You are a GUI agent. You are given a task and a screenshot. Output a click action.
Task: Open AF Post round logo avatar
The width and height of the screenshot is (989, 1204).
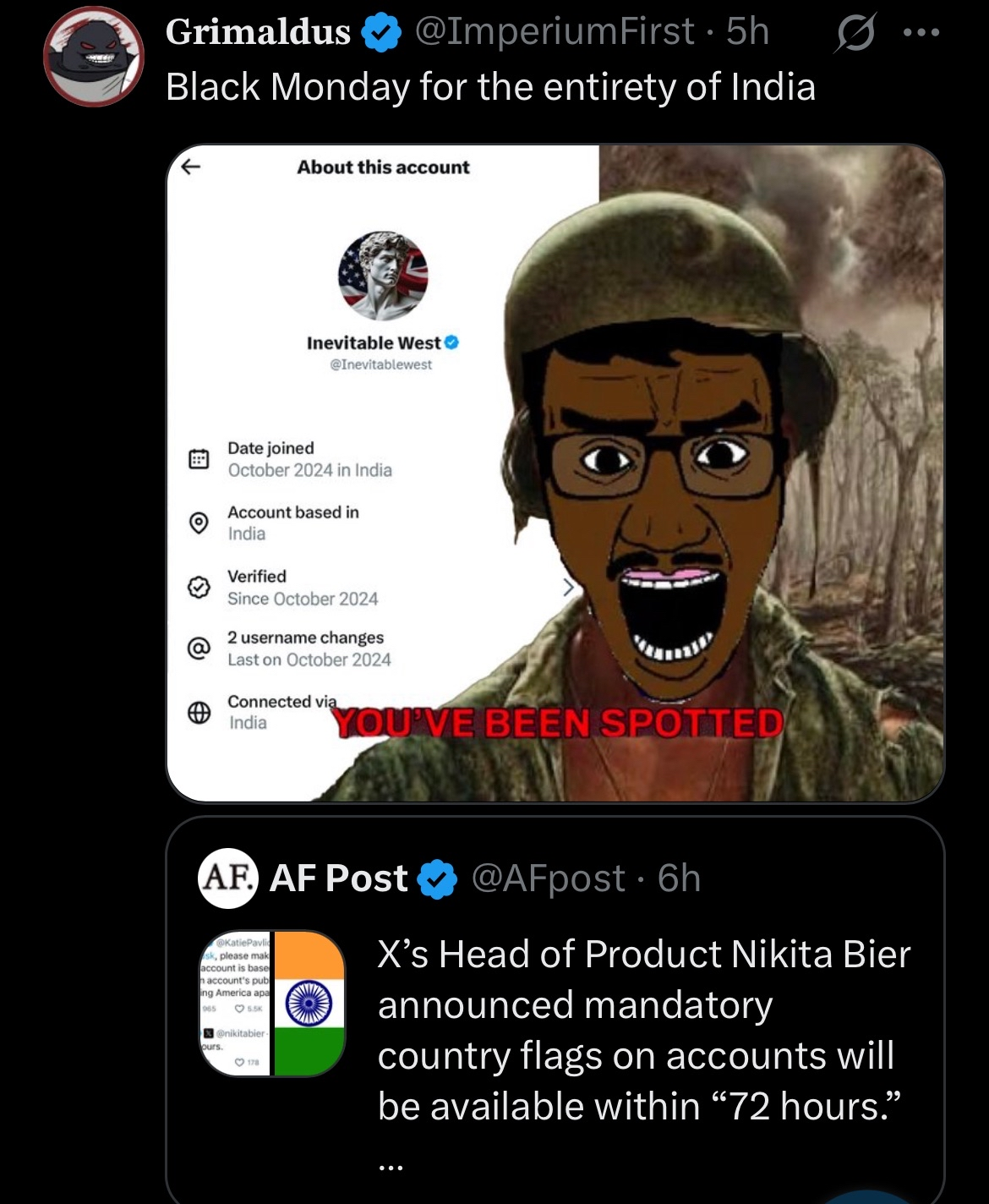tap(228, 878)
